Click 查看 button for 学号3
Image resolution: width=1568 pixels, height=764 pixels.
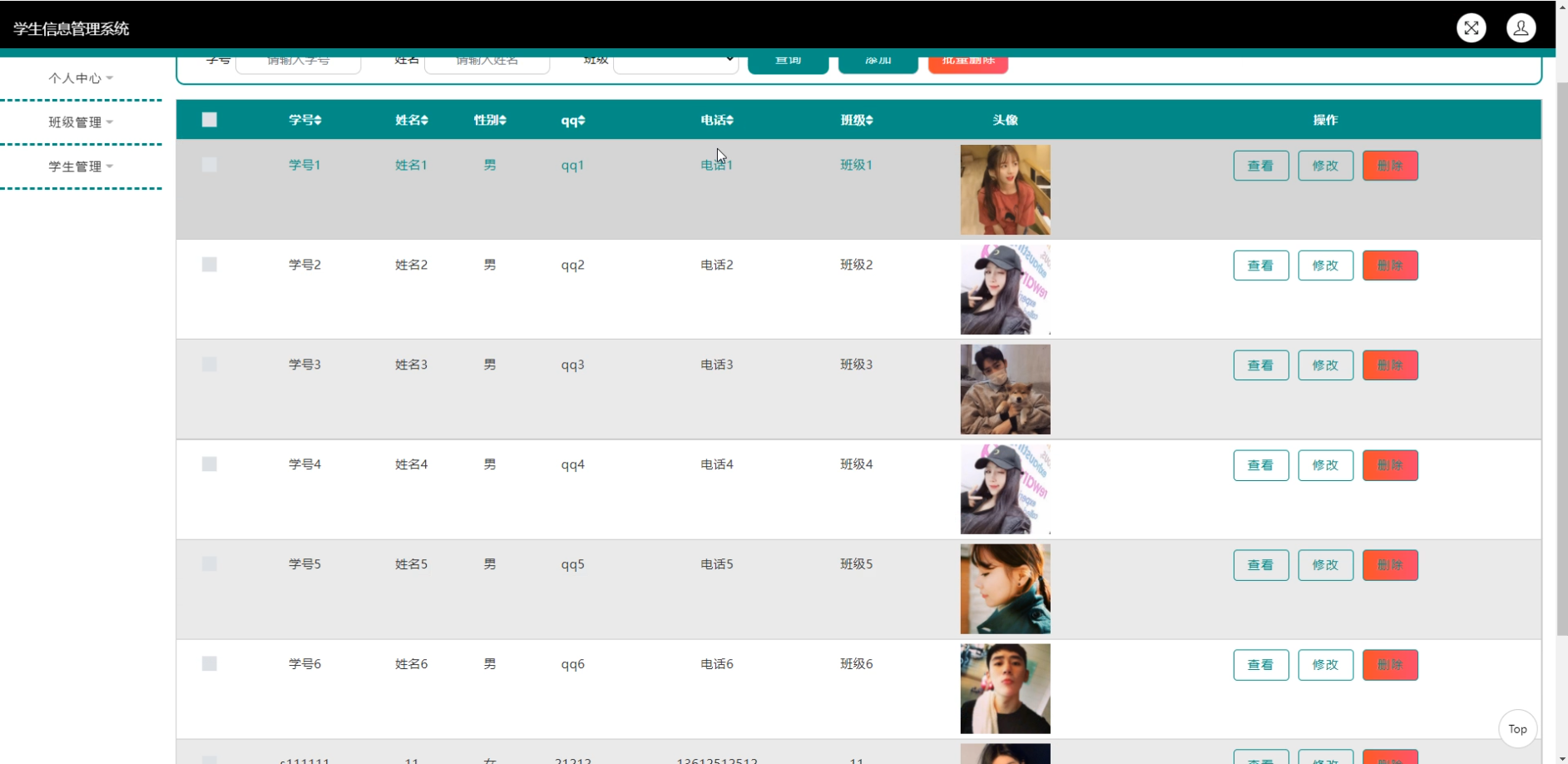click(1261, 365)
